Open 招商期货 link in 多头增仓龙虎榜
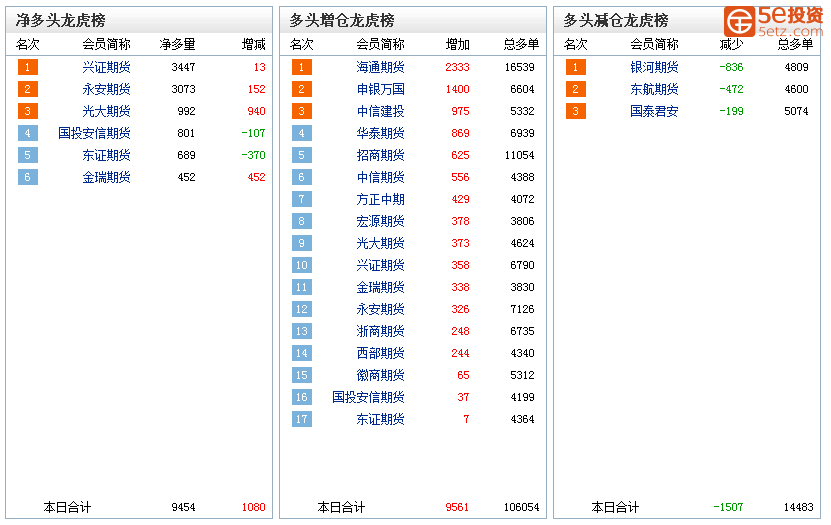Viewport: 831px width, 525px height. pos(381,155)
